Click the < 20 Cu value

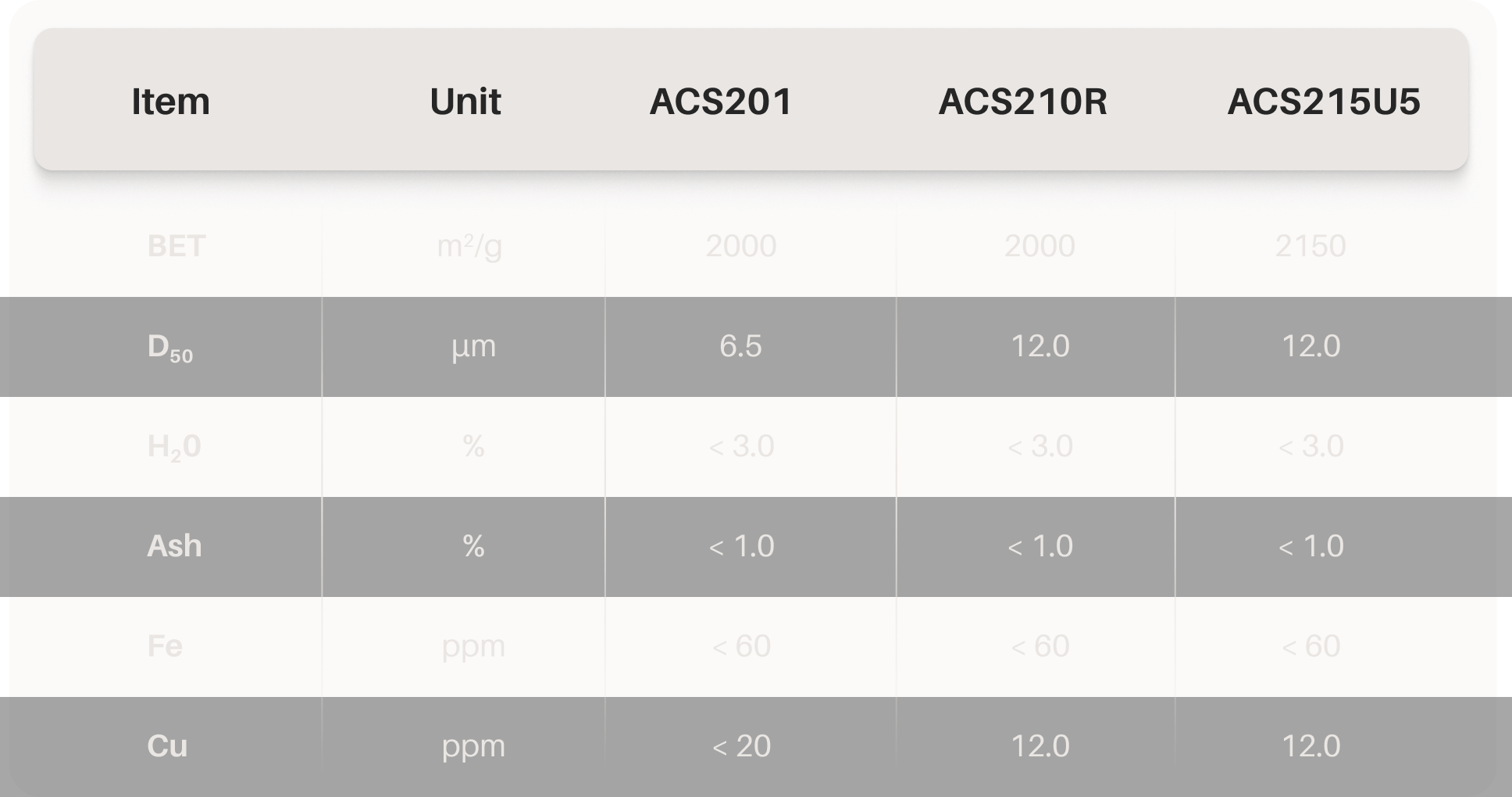coord(741,746)
